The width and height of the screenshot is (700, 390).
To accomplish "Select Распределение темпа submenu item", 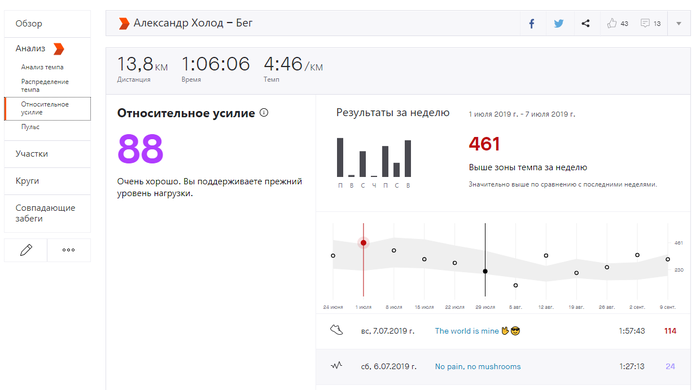I will coord(45,85).
